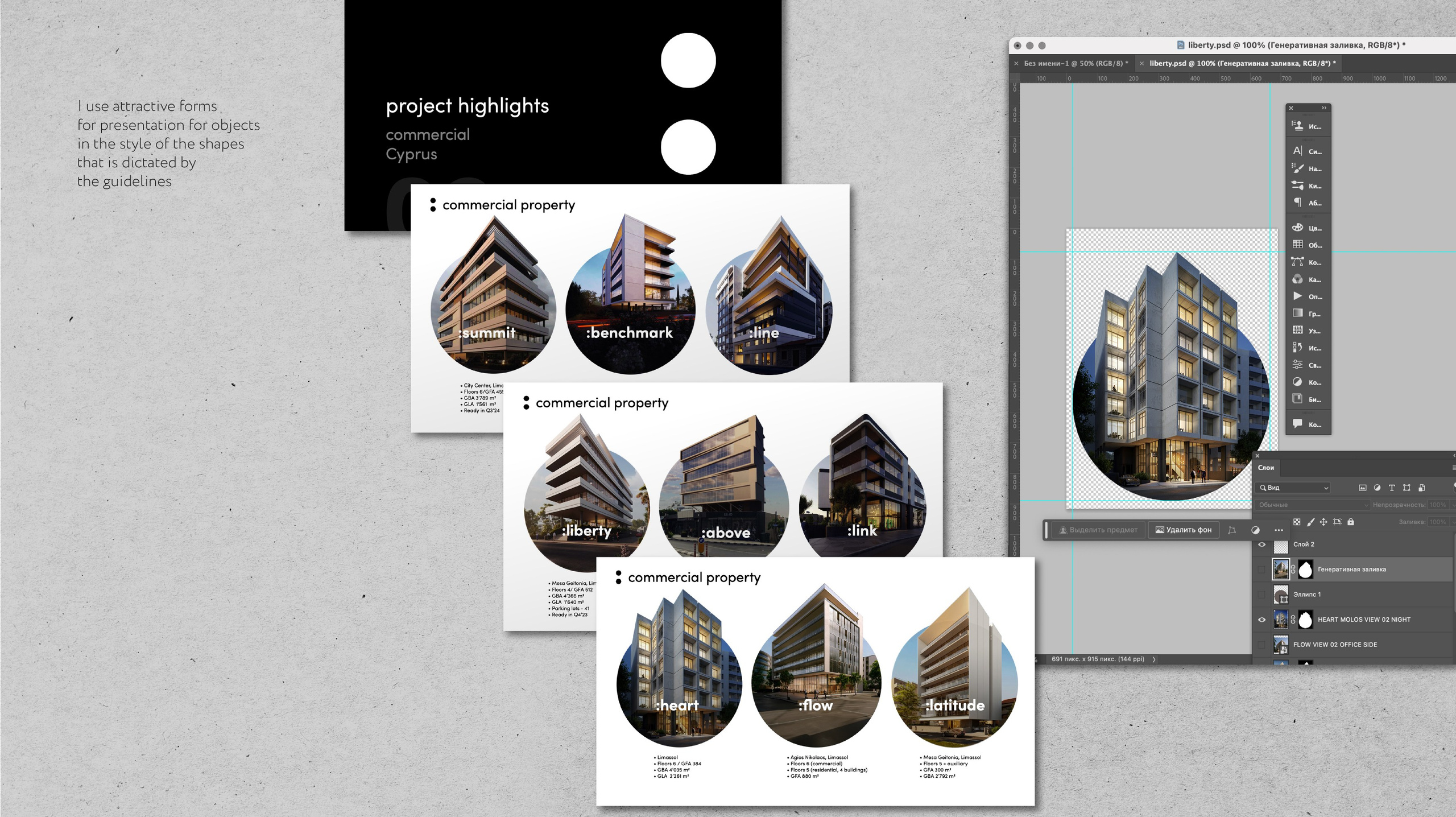The height and width of the screenshot is (817, 1456).
Task: Show the Эллипс 1 layer
Action: point(1261,595)
